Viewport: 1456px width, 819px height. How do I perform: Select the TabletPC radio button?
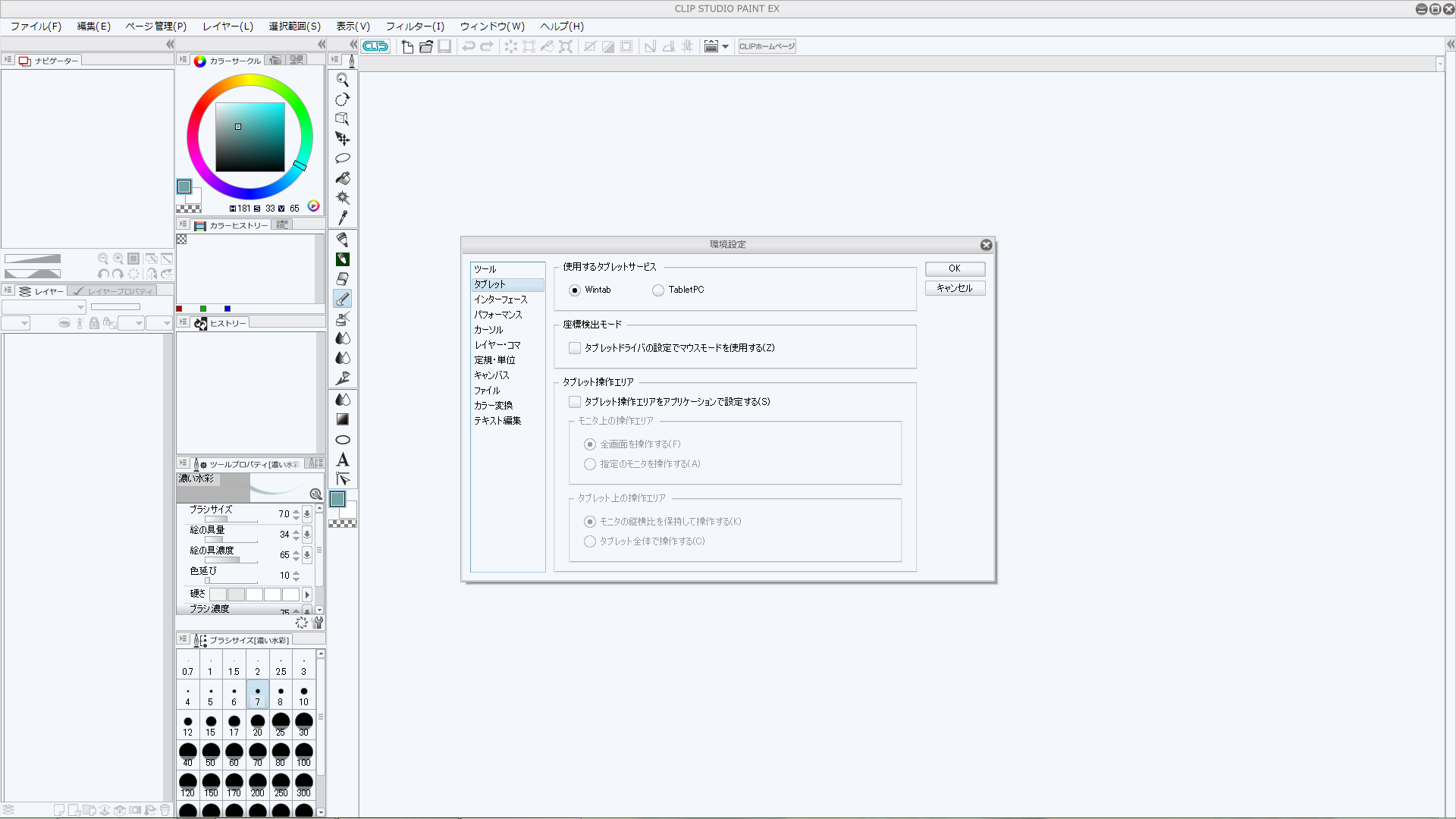point(658,290)
